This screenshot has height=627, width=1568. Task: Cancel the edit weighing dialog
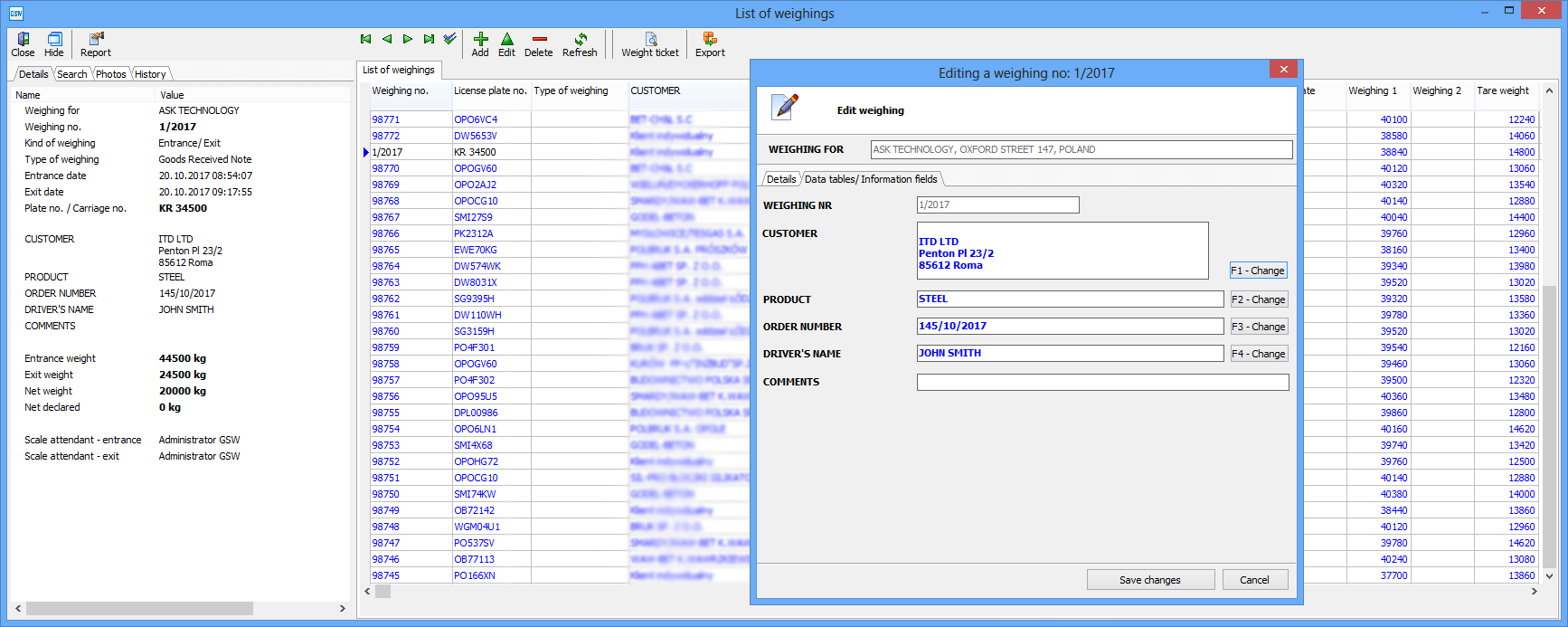1254,580
